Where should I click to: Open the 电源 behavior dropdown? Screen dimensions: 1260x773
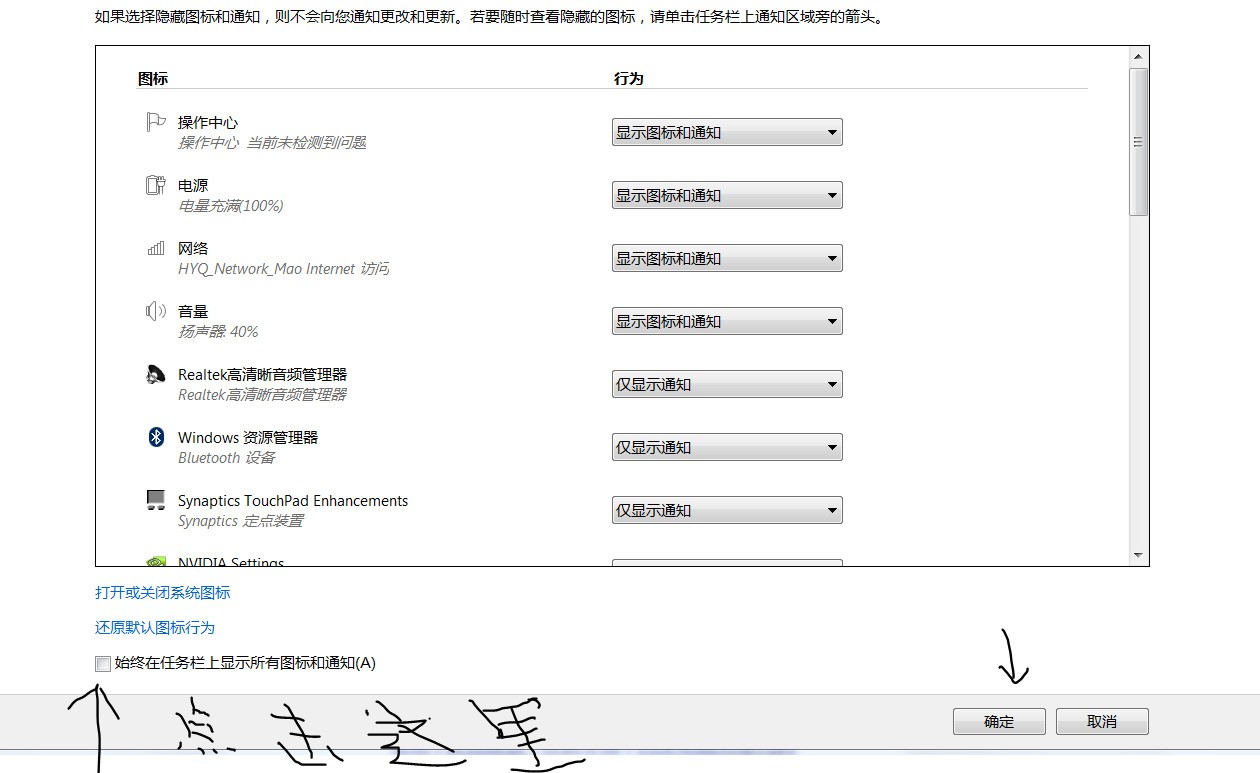727,195
